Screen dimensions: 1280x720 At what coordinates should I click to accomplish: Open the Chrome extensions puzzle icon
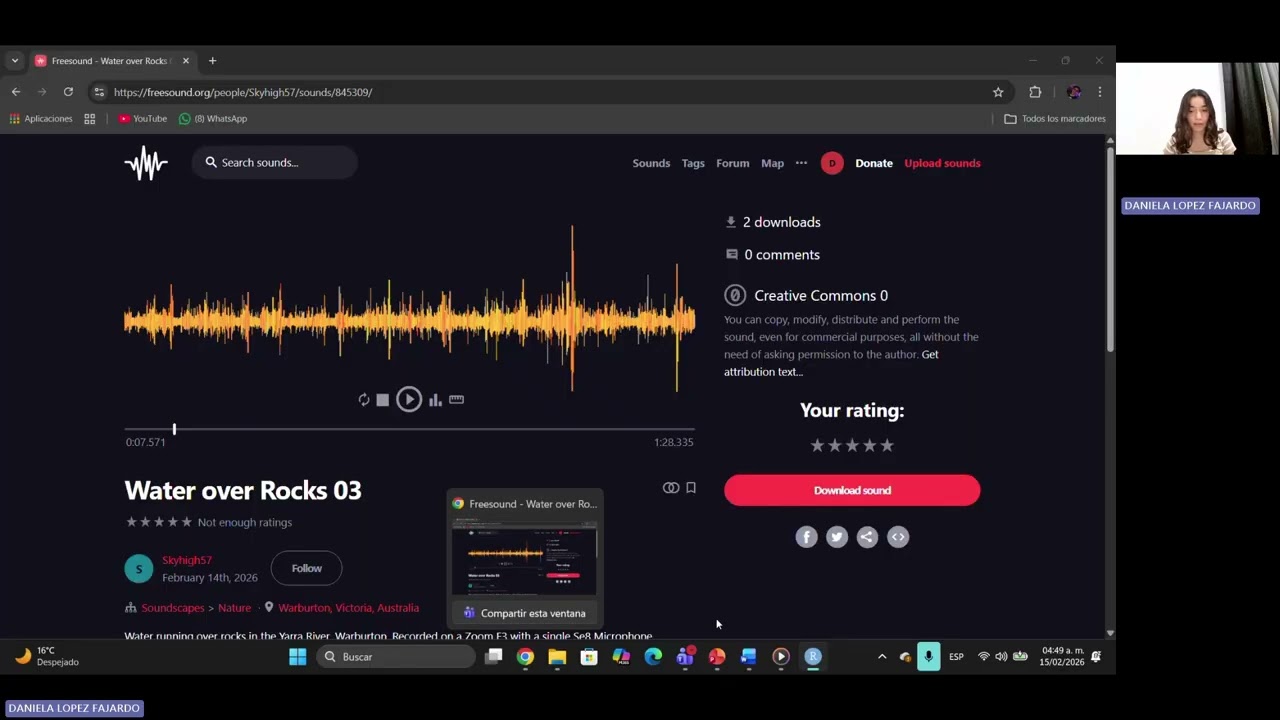1035,92
